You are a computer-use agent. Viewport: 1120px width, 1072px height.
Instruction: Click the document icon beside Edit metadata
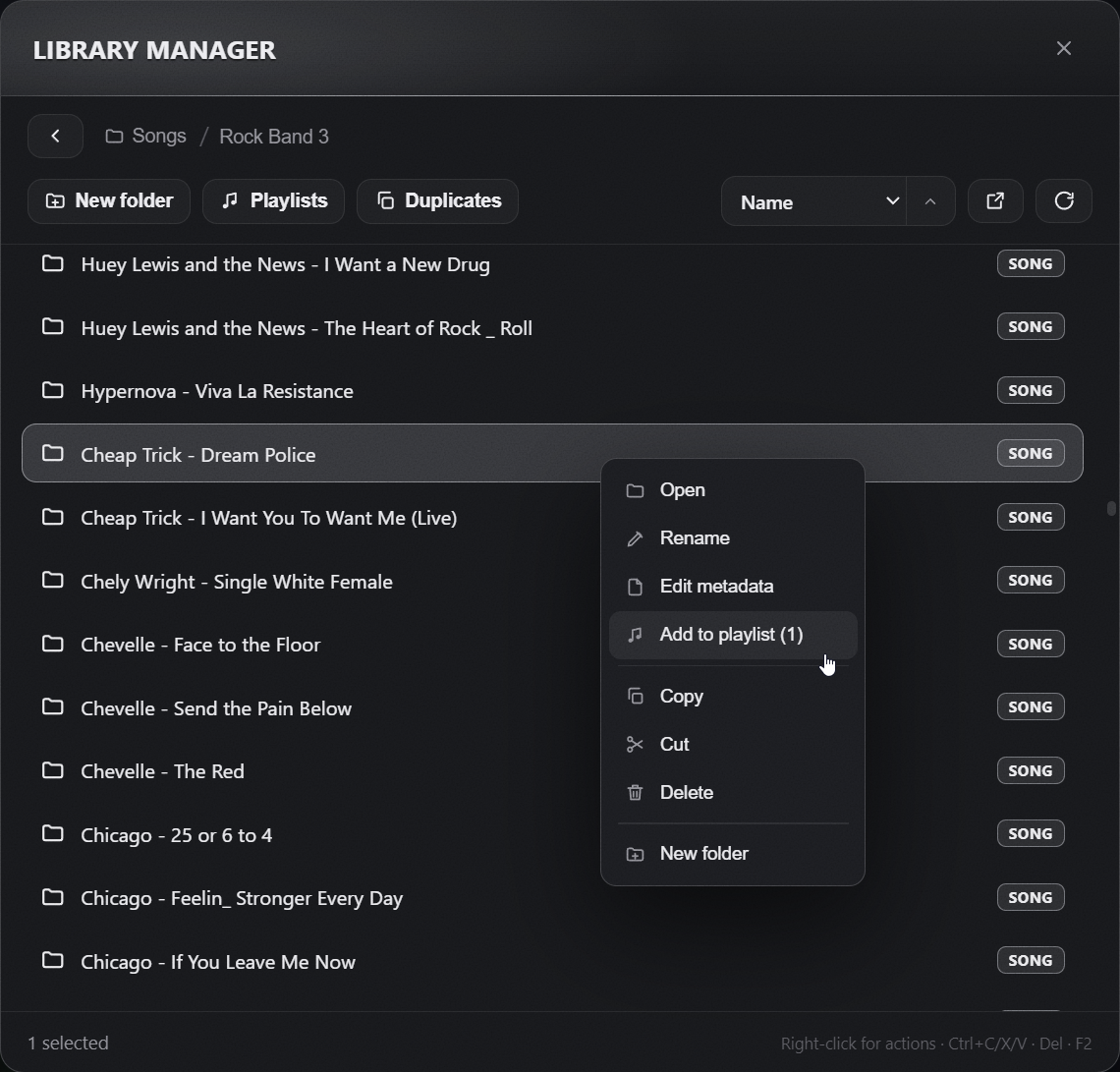(635, 587)
